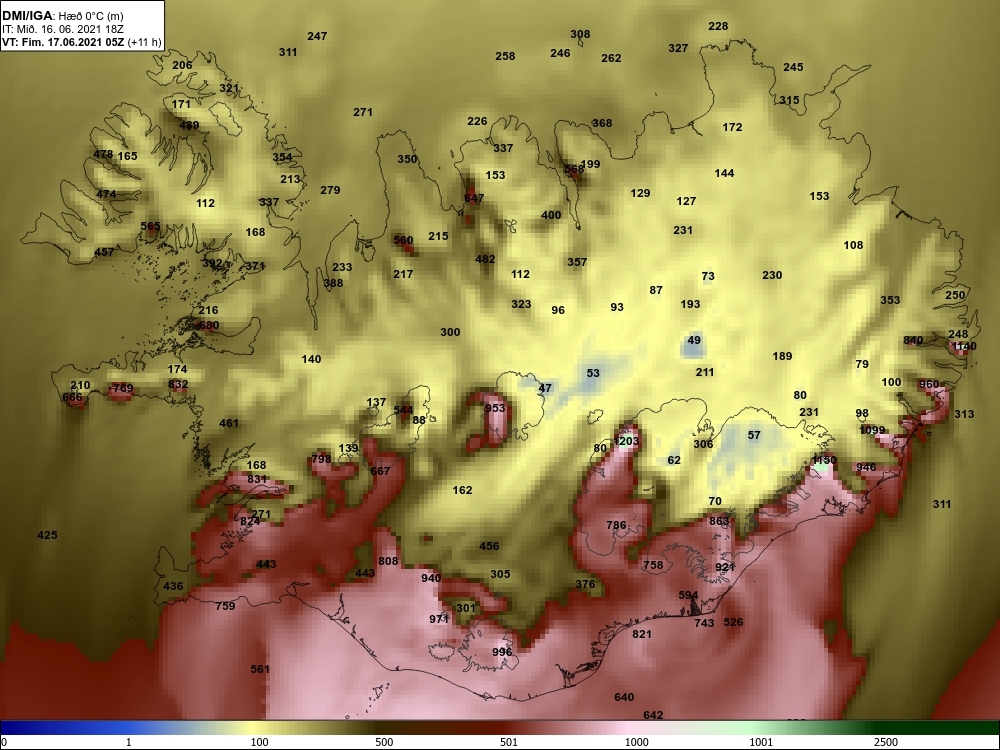Select the 786 height value

coord(616,526)
